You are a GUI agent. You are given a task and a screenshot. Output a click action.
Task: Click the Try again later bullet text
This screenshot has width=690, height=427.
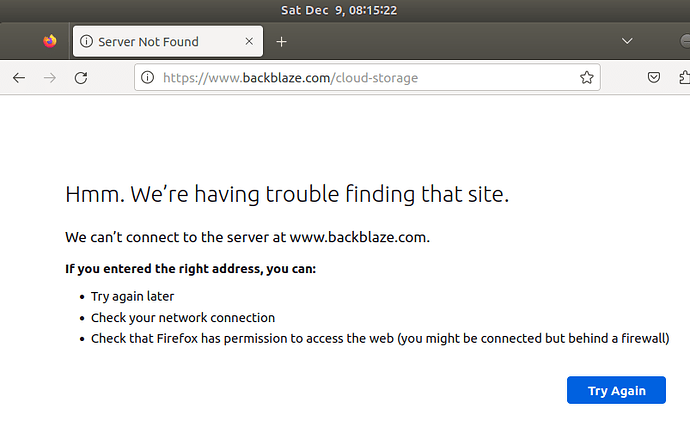(x=132, y=296)
